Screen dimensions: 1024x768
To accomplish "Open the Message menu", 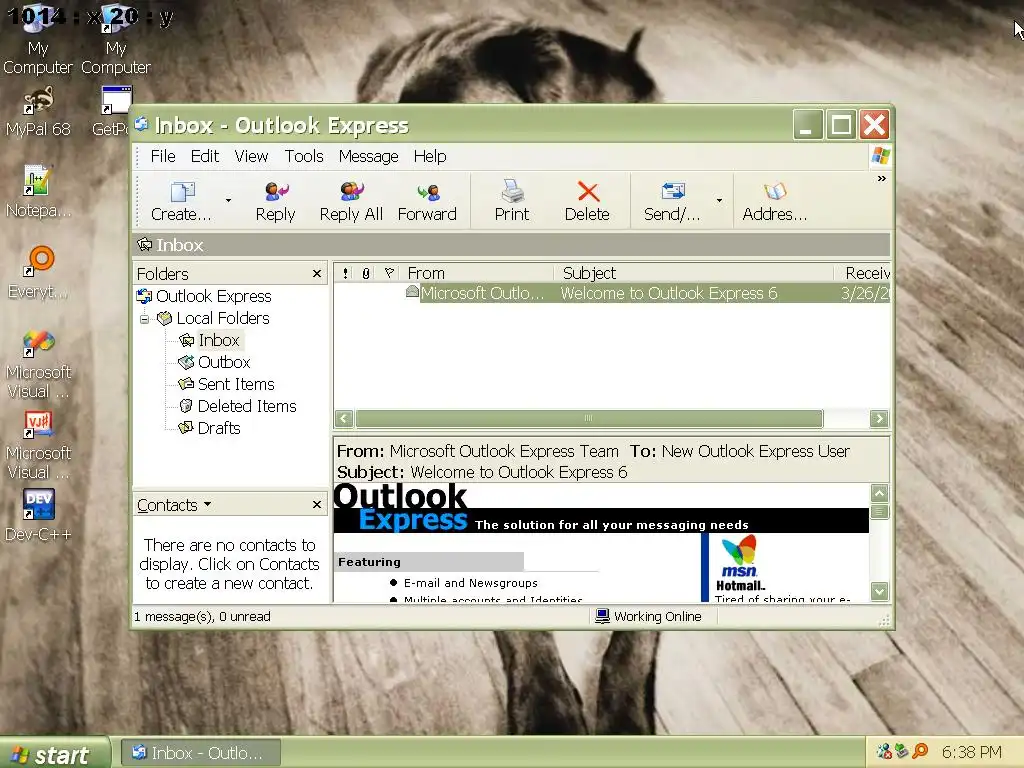I will tap(368, 156).
